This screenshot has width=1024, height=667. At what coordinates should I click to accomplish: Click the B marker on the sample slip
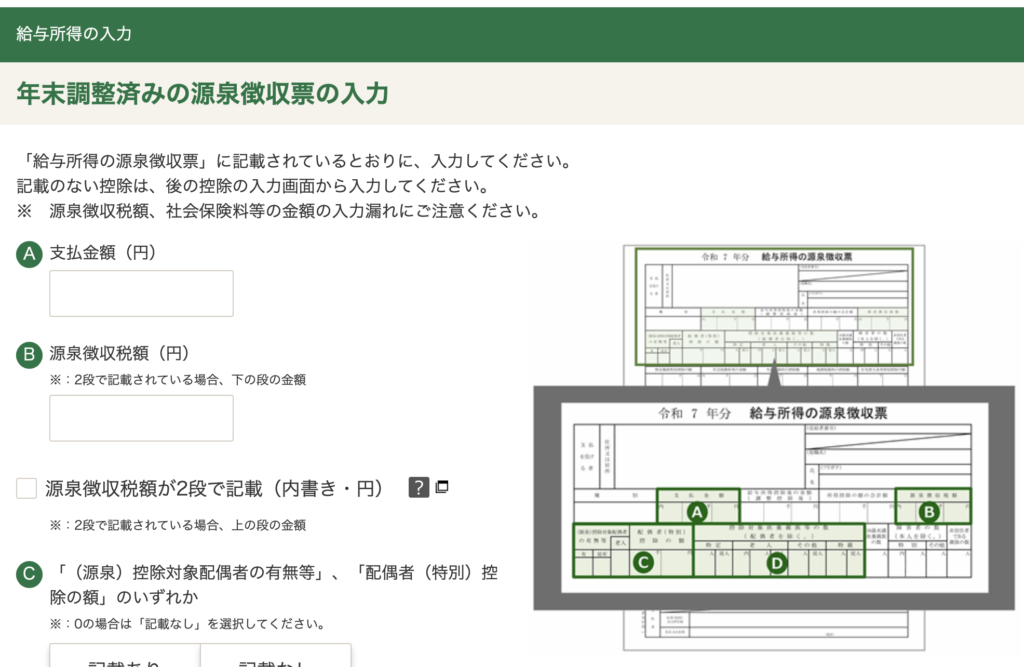[x=929, y=511]
